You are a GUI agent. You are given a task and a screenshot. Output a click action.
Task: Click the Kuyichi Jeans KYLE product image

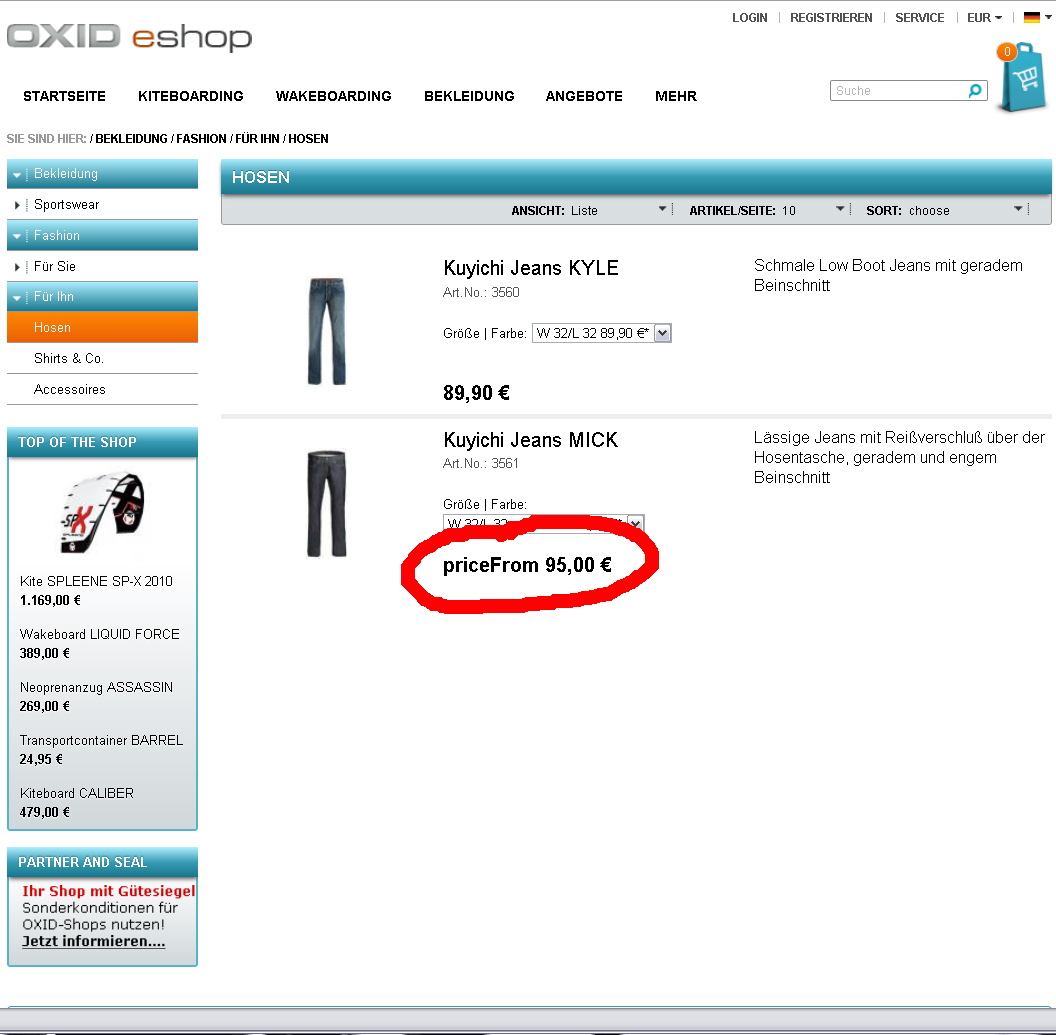[326, 331]
